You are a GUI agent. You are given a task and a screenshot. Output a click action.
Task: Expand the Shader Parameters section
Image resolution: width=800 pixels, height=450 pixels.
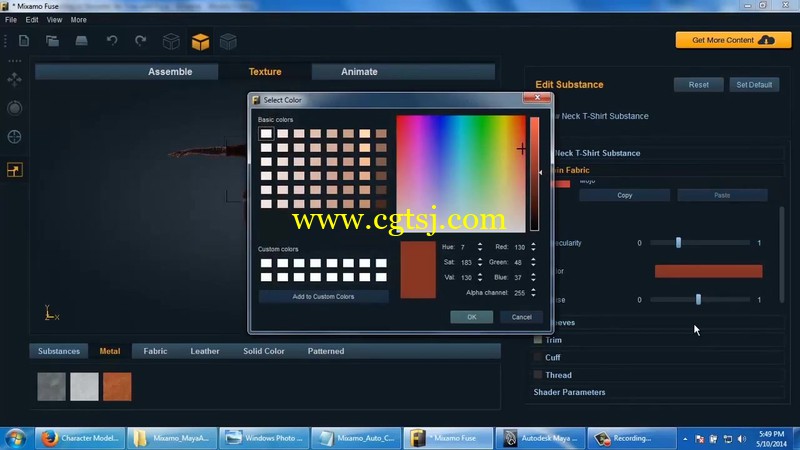tap(569, 392)
